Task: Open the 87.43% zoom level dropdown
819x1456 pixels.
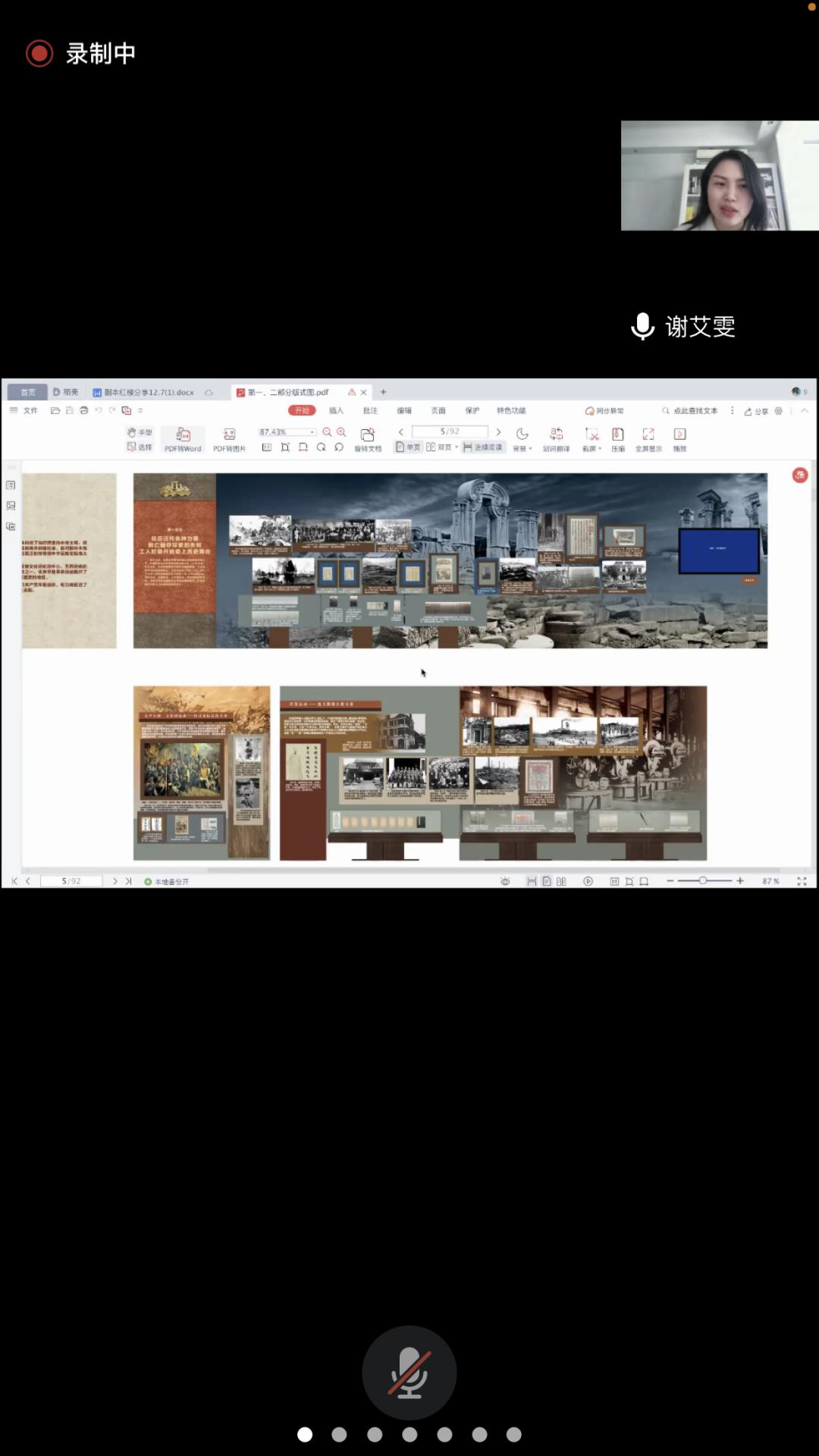Action: pos(312,432)
